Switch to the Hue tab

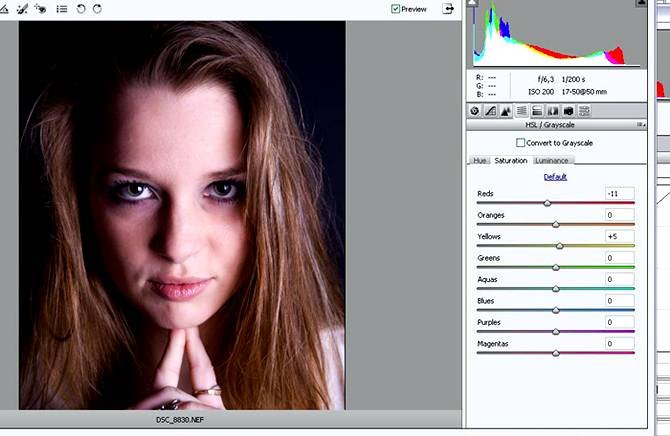click(x=480, y=160)
